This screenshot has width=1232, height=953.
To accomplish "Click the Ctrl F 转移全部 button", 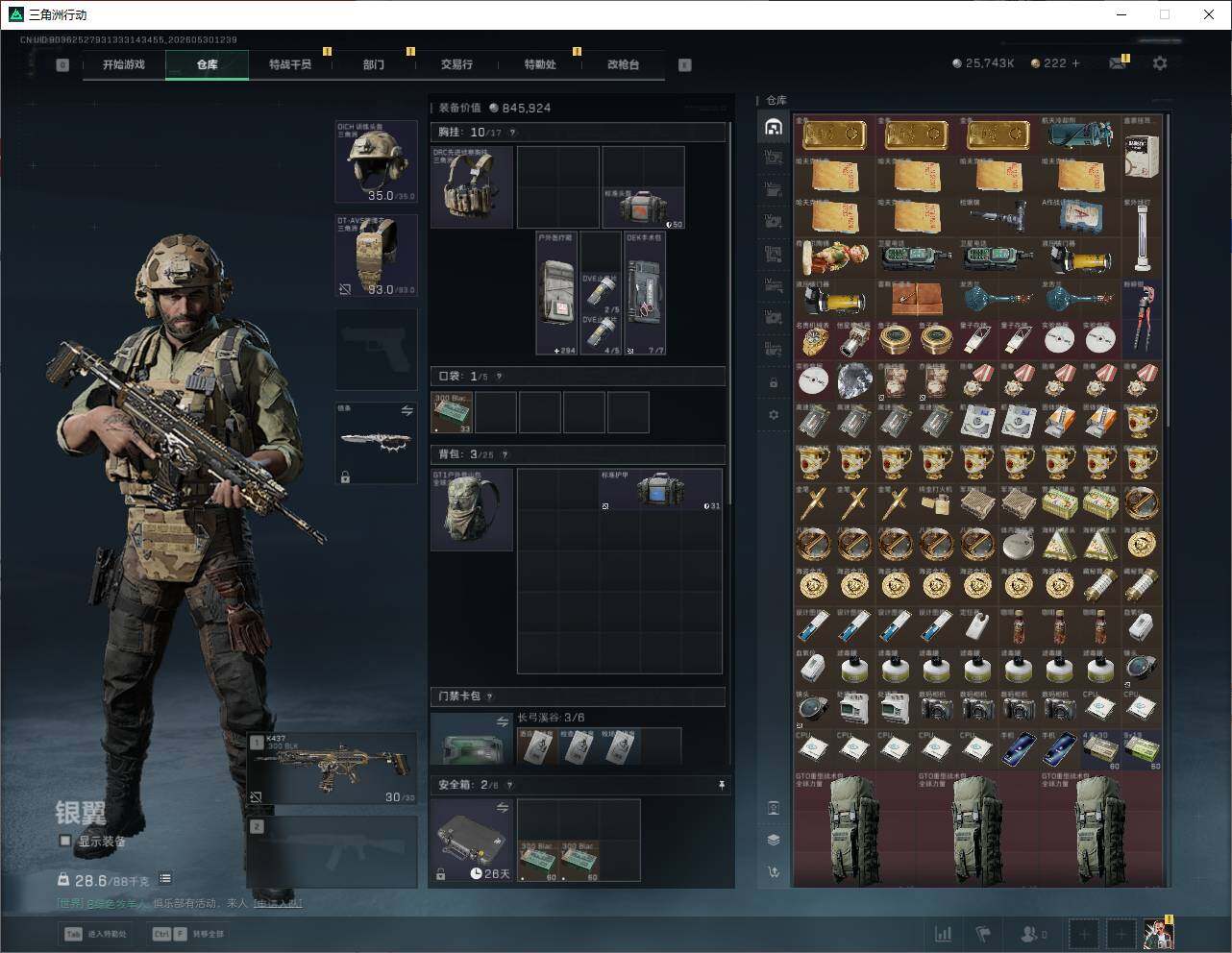I will 188,934.
